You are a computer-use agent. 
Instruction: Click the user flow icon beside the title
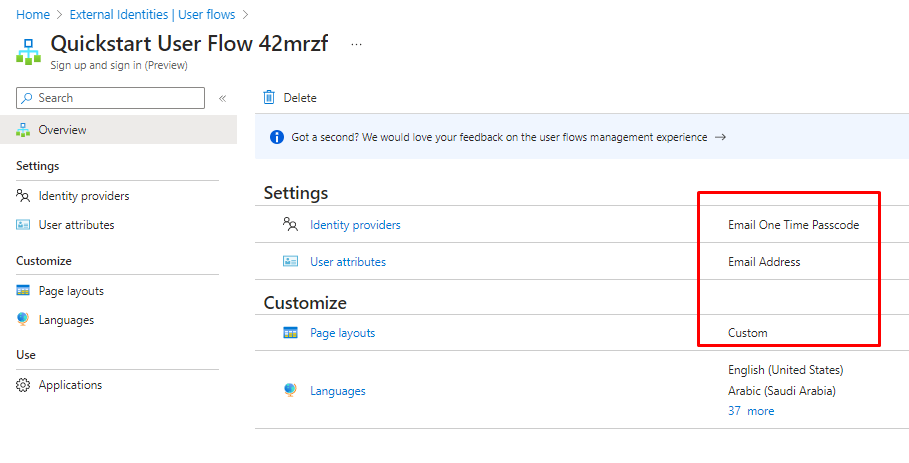[29, 50]
